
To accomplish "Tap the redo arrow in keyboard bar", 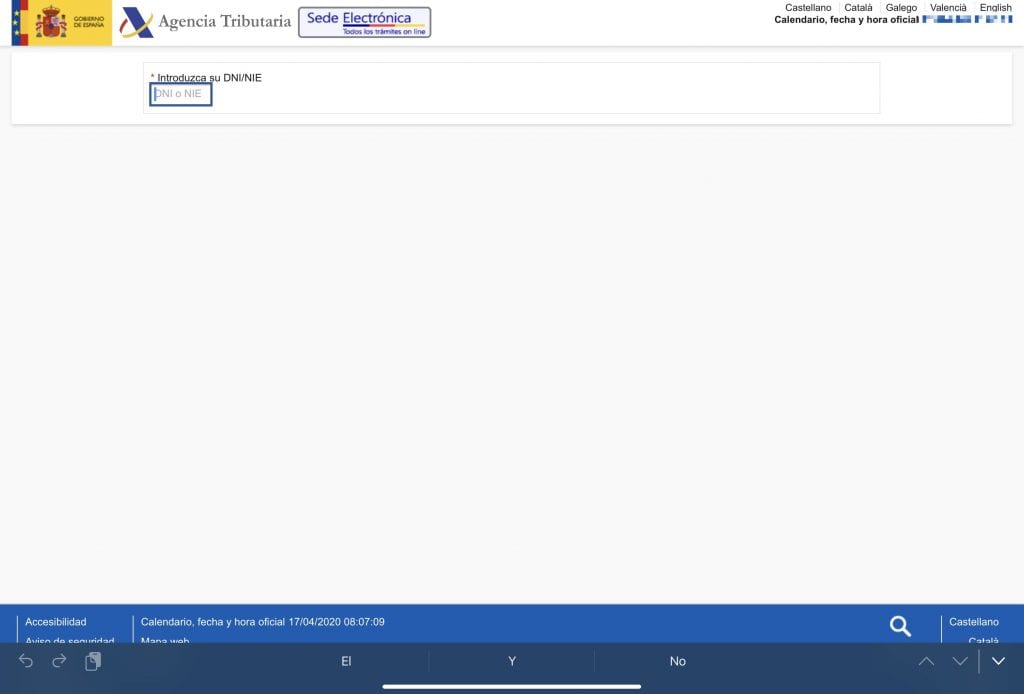I will (x=59, y=661).
